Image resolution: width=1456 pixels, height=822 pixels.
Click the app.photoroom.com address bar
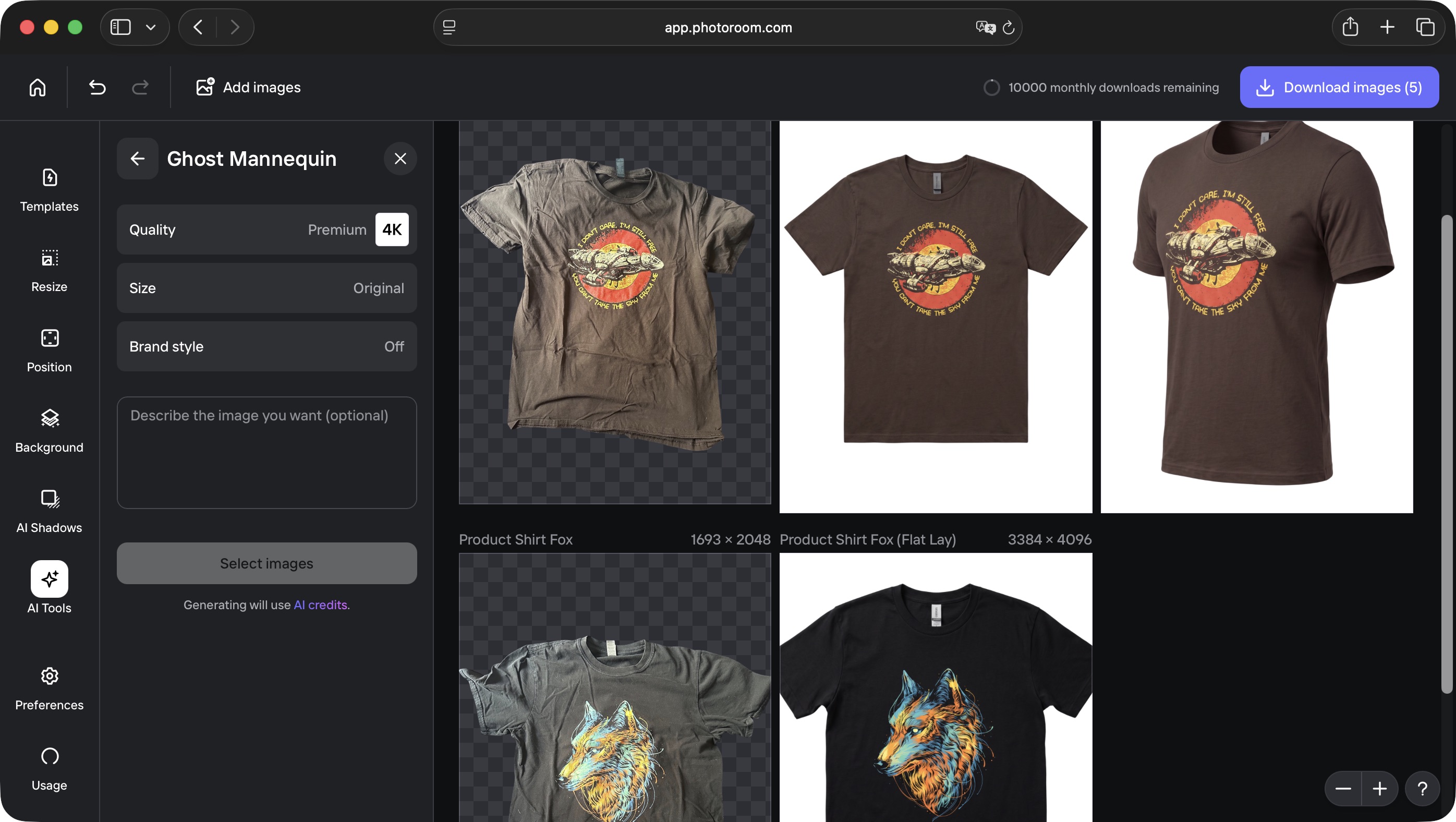point(728,27)
